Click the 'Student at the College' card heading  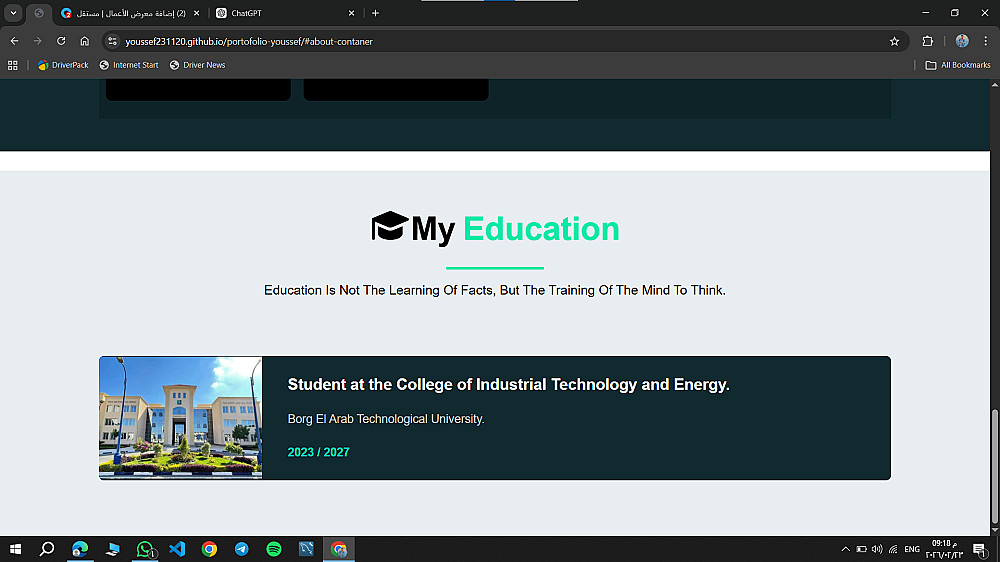click(x=508, y=385)
